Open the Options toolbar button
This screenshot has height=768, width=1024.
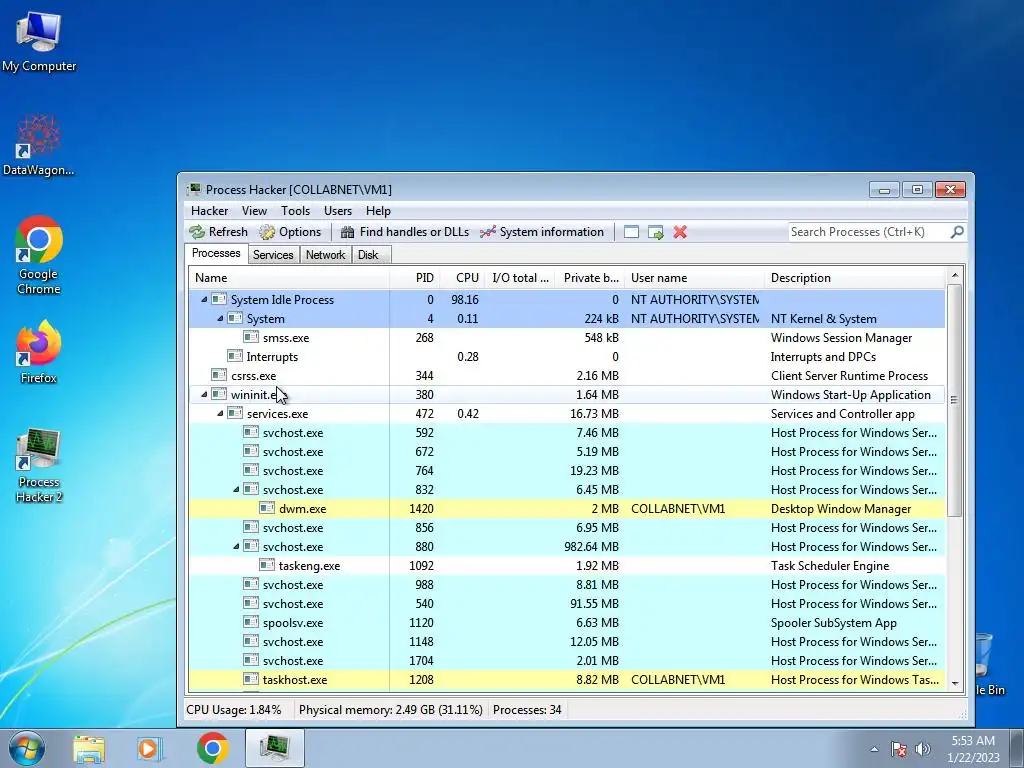[290, 232]
